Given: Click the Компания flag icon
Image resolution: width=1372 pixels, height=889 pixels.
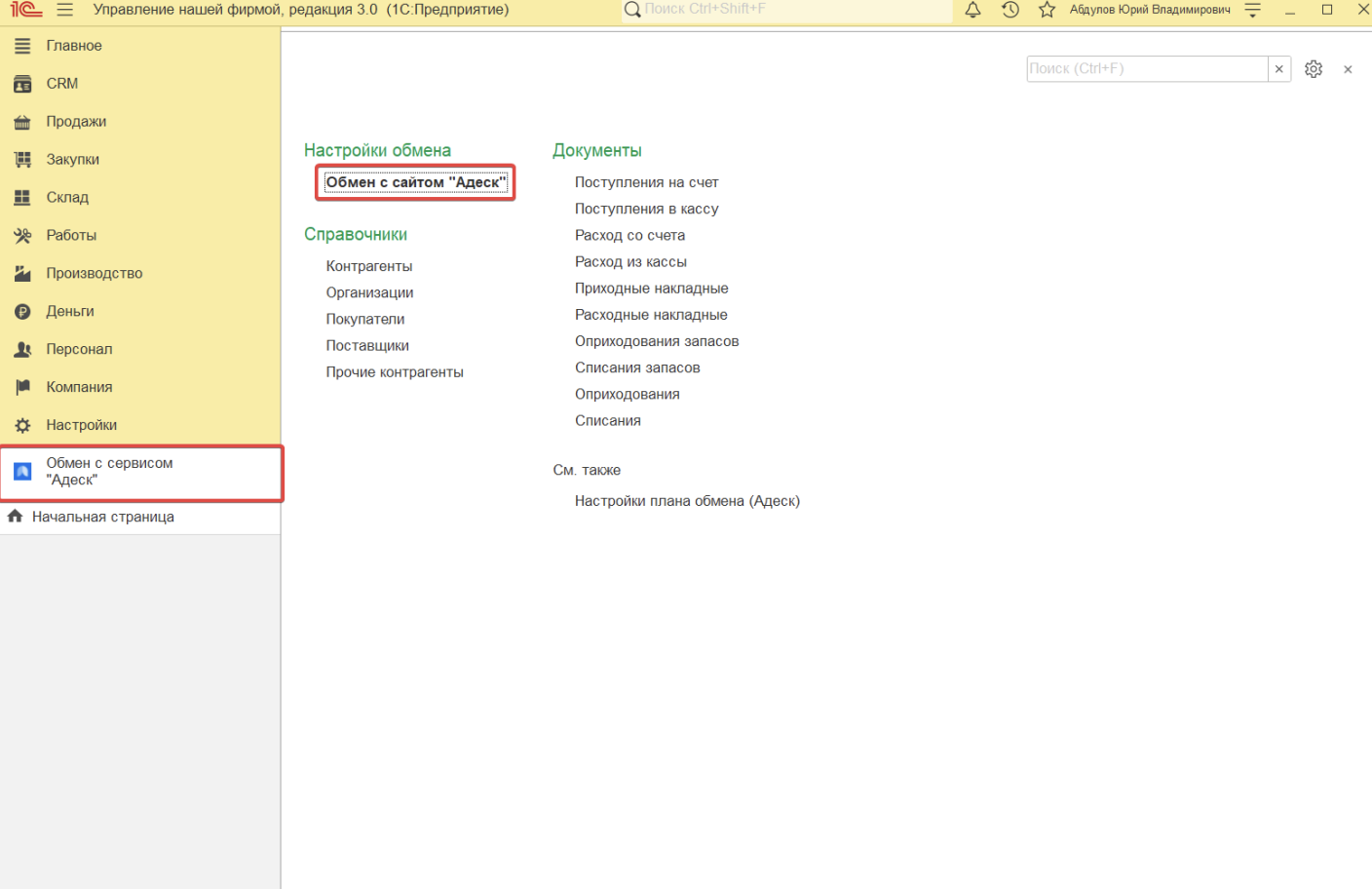Looking at the screenshot, I should click(x=22, y=388).
